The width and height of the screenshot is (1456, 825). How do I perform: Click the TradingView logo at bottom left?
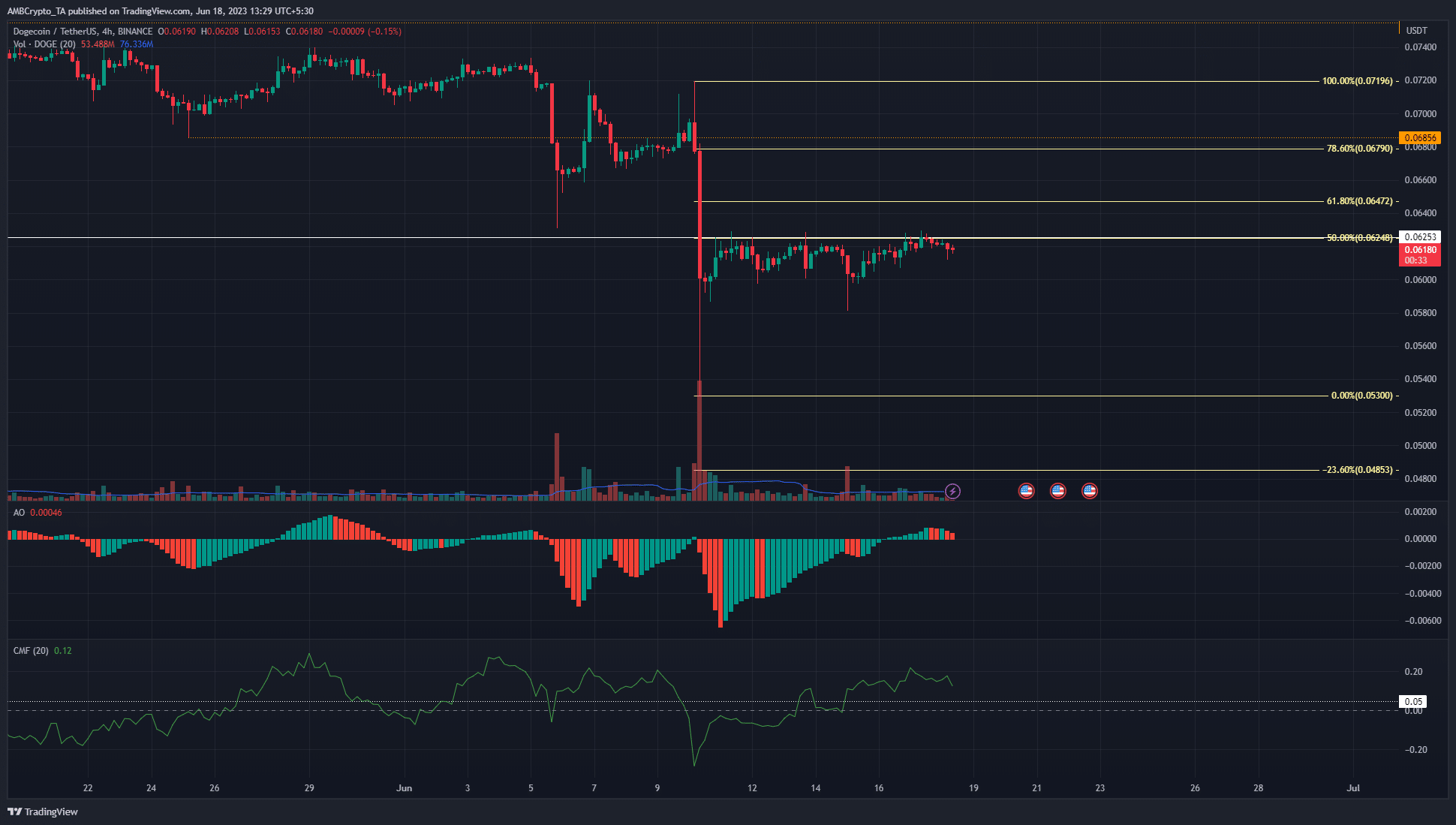(43, 811)
